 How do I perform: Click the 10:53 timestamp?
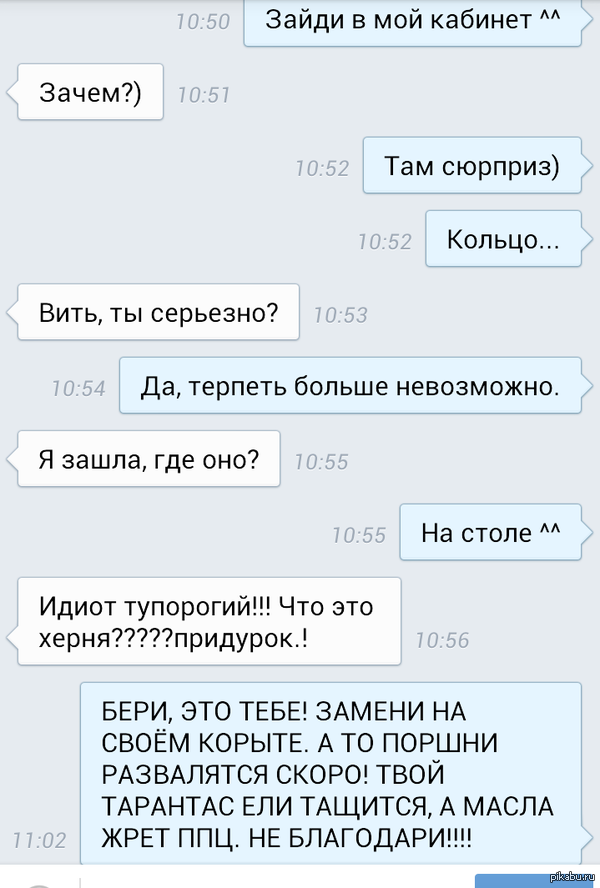coord(341,315)
